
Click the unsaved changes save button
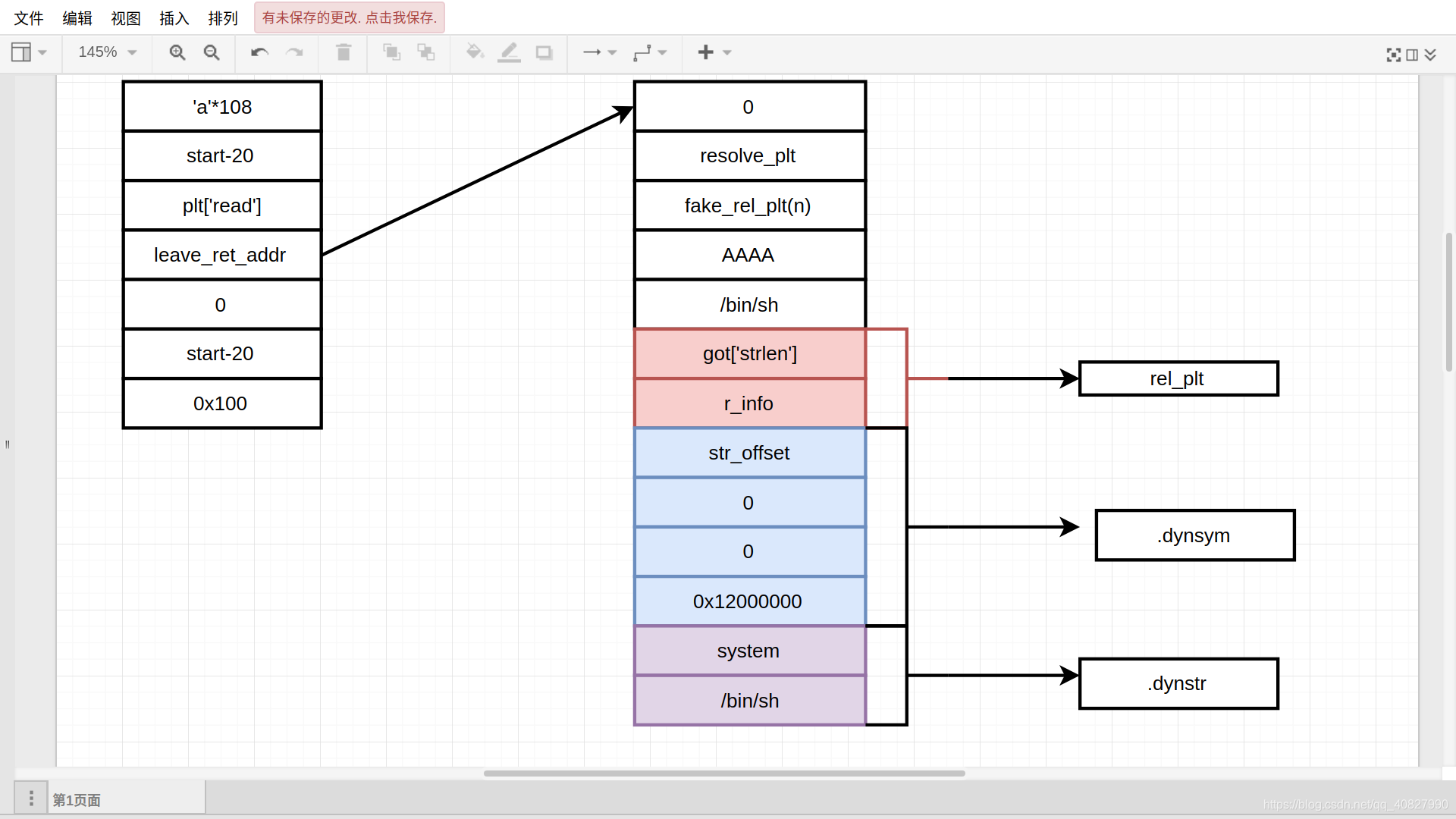coord(350,17)
